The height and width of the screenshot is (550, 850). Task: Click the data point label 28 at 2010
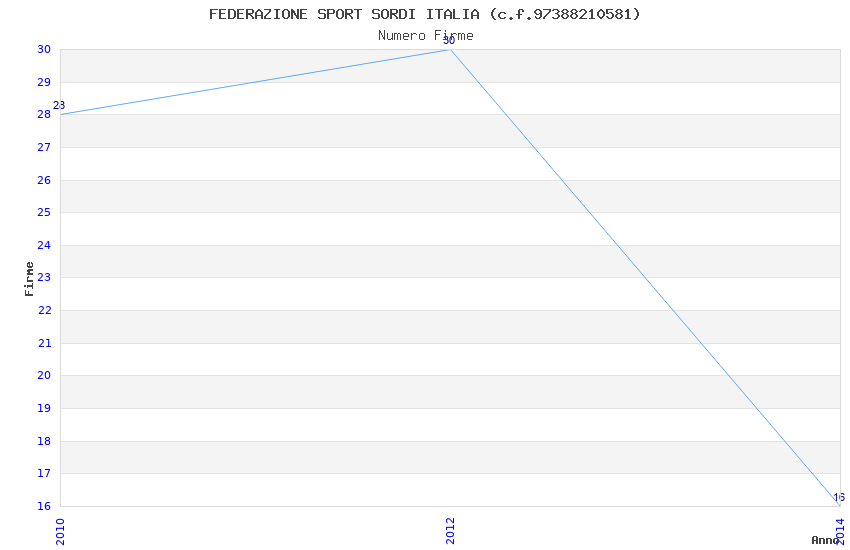tap(59, 105)
